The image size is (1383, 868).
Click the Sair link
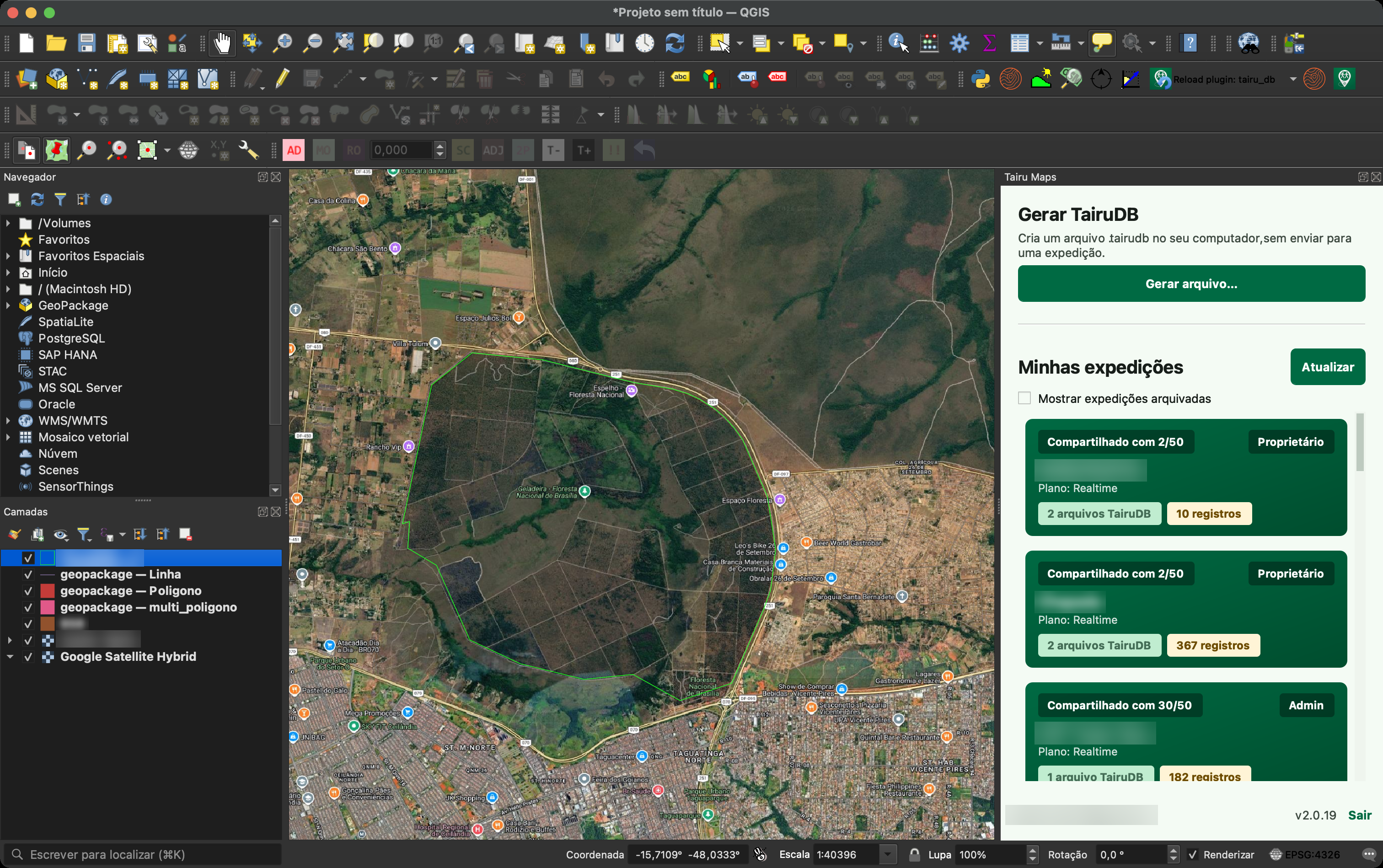click(x=1360, y=814)
